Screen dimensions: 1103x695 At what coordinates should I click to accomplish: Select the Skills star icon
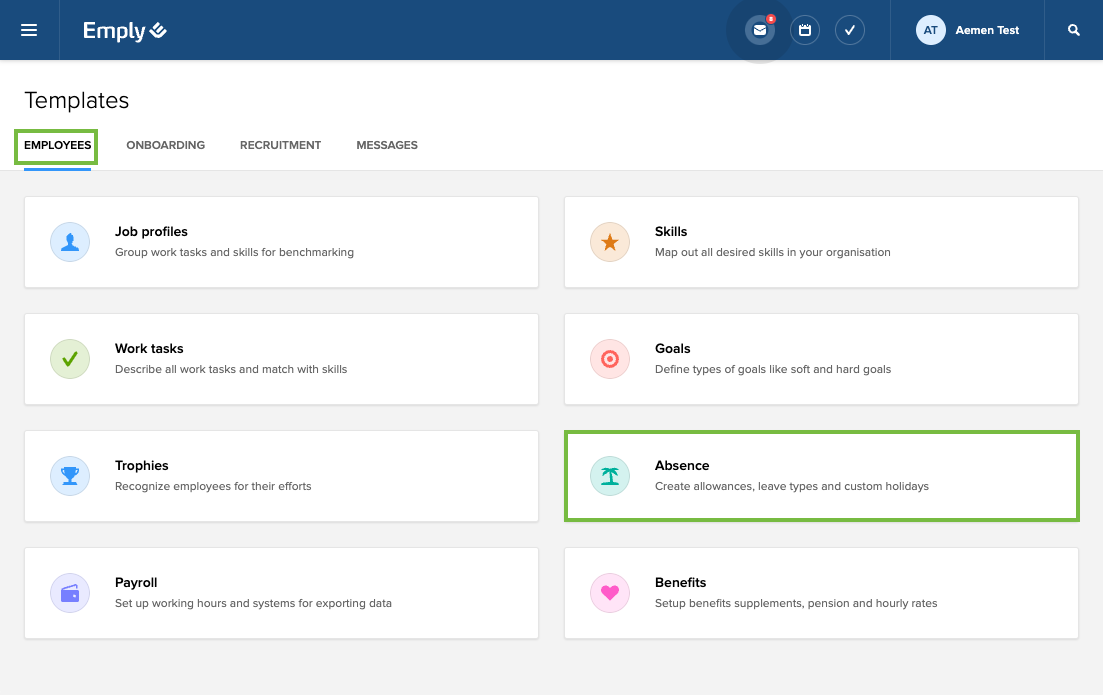[x=610, y=242]
